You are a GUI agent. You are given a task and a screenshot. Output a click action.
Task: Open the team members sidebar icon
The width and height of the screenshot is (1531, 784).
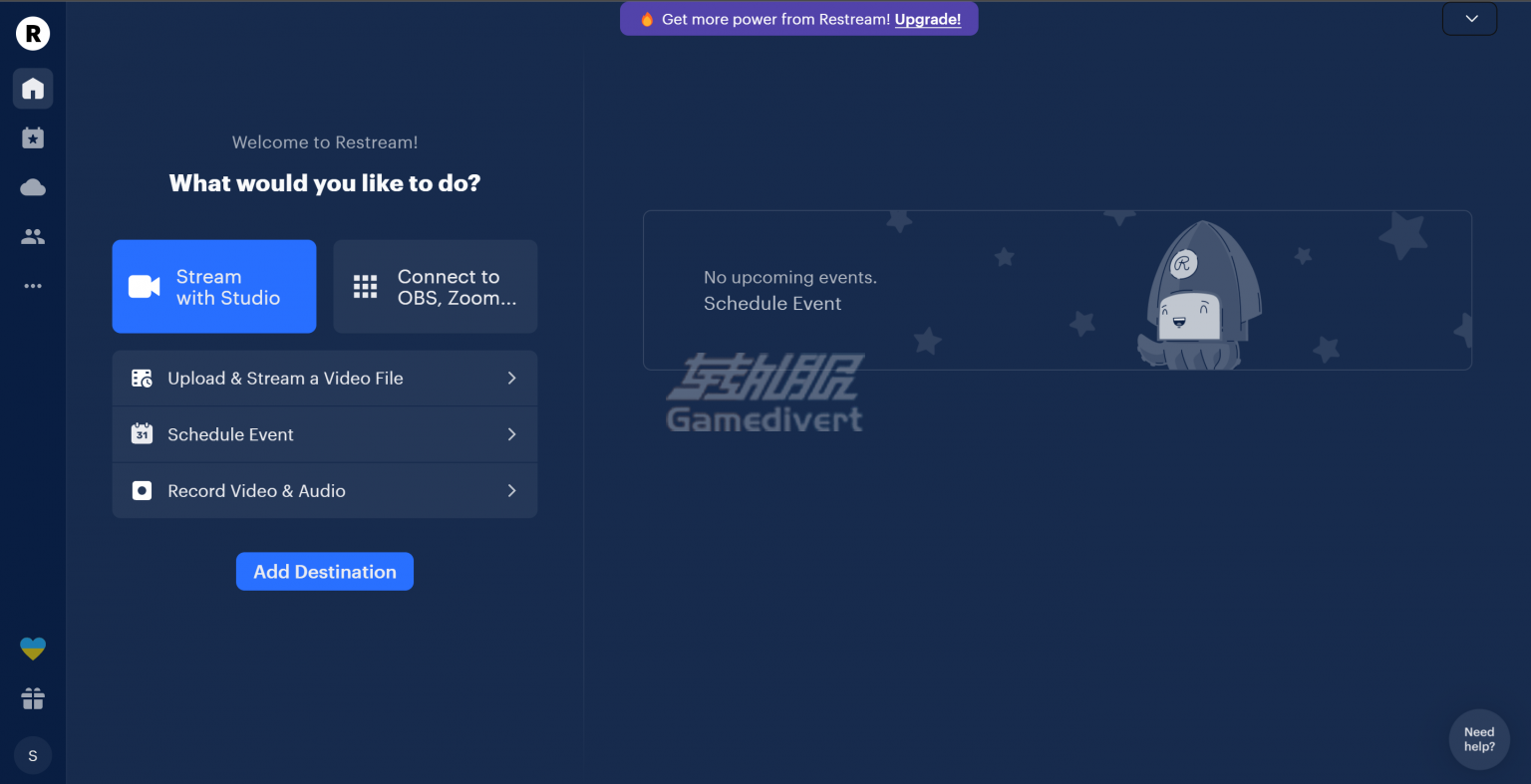click(x=33, y=237)
